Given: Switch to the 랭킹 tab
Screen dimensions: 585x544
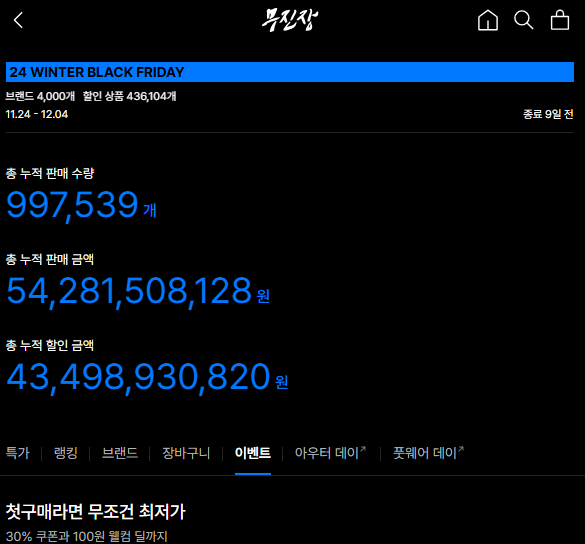Looking at the screenshot, I should click(66, 453).
